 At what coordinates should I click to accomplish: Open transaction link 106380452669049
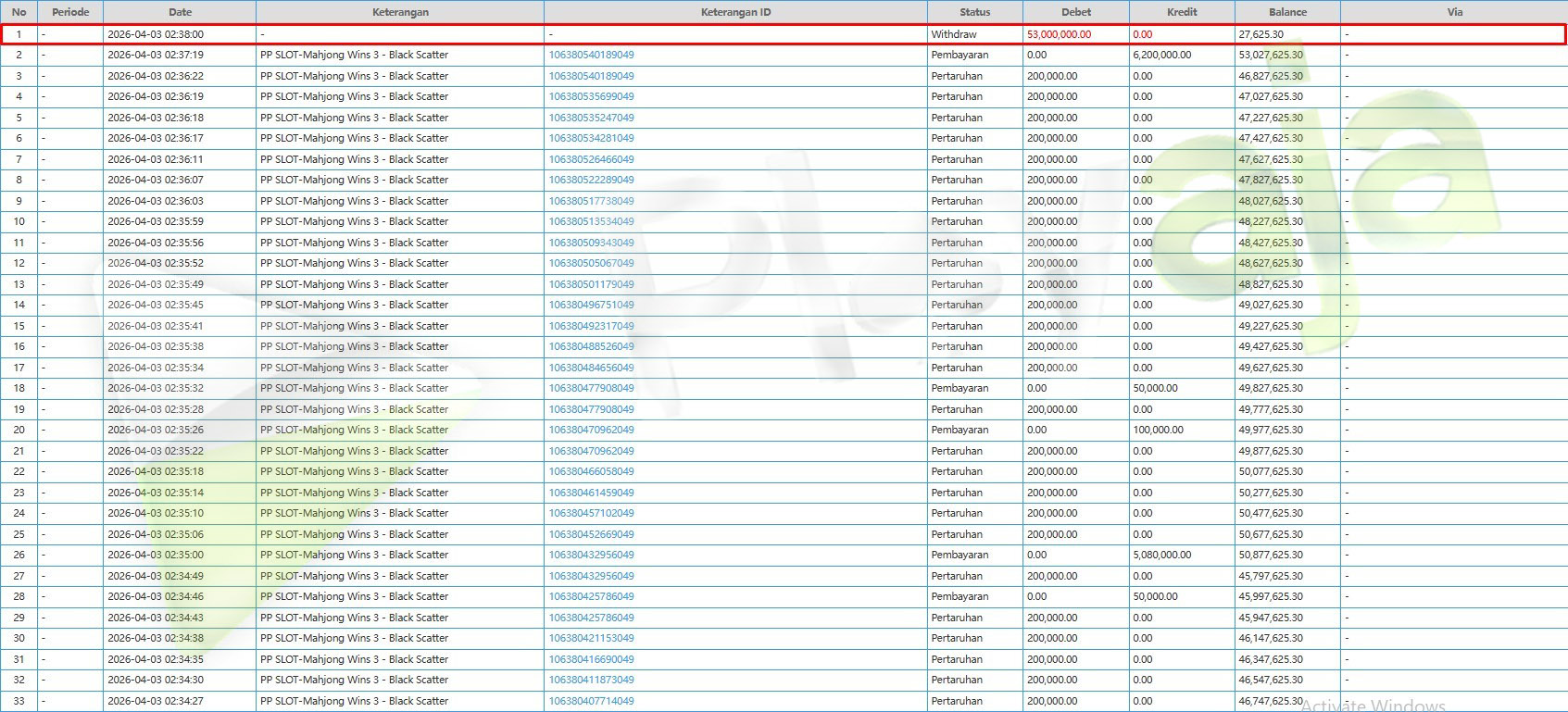pyautogui.click(x=591, y=534)
